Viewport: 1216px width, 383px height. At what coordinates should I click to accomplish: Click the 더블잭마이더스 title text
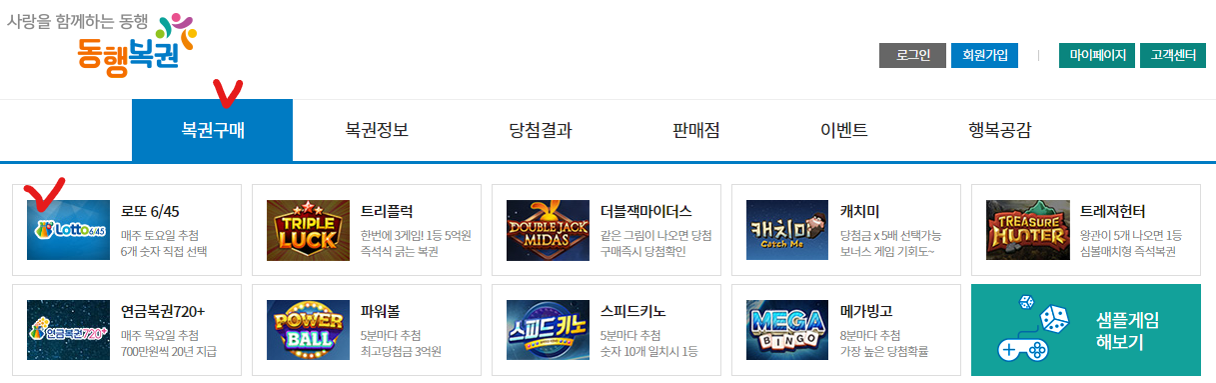pos(646,211)
